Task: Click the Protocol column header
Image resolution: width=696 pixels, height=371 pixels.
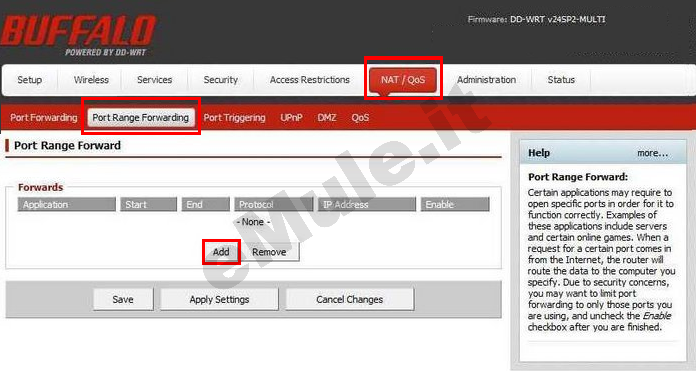Action: tap(273, 205)
